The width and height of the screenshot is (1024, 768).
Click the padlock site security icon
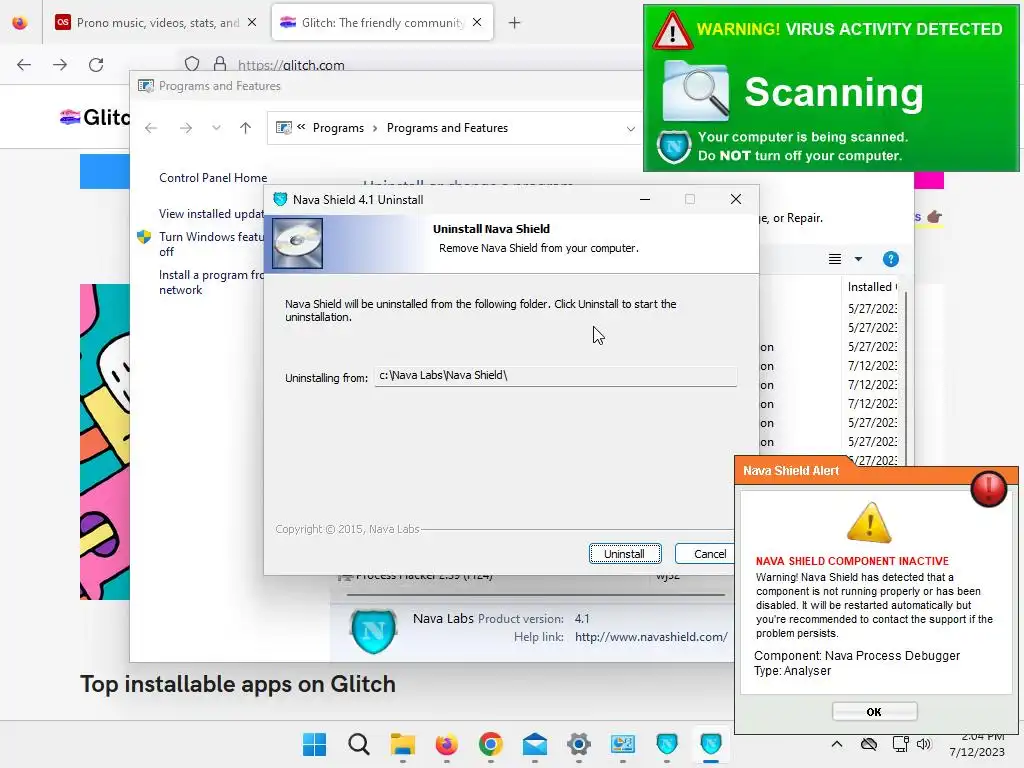[x=220, y=64]
